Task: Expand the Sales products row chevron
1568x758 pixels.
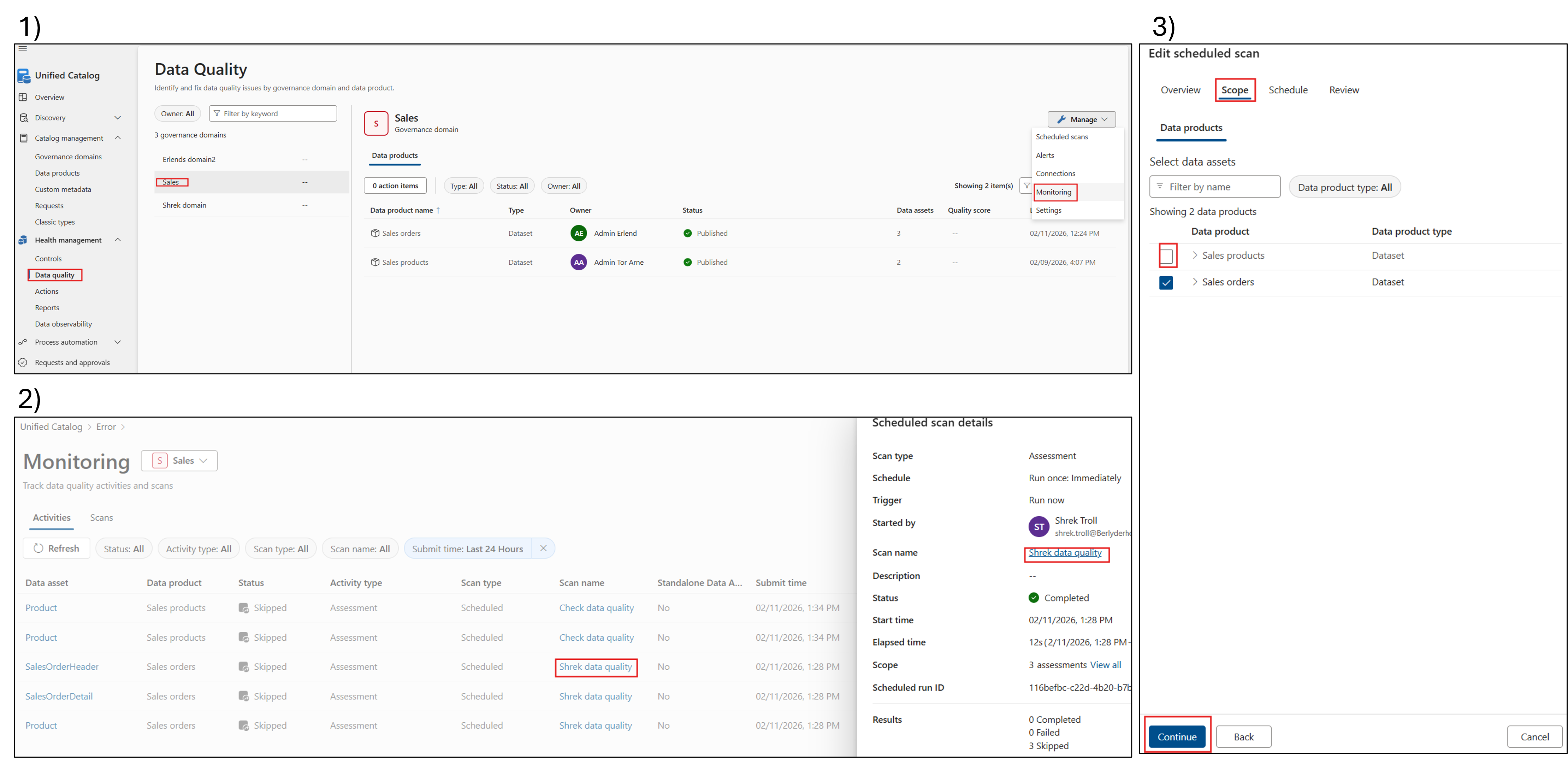Action: 1195,255
